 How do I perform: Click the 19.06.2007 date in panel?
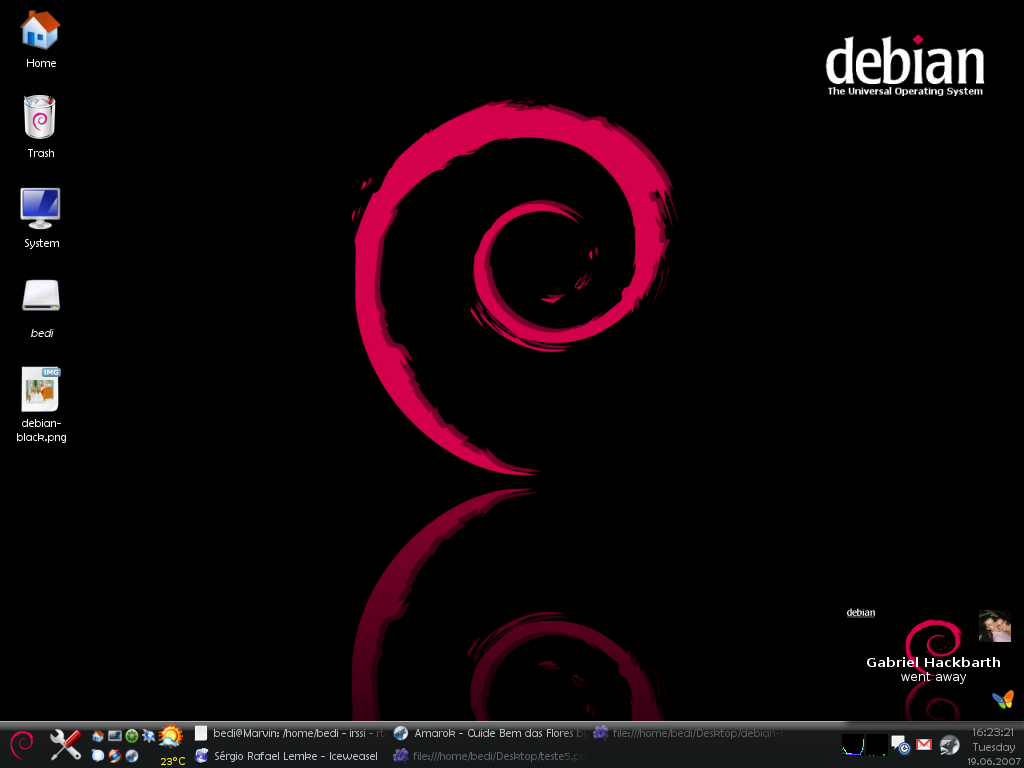(995, 761)
